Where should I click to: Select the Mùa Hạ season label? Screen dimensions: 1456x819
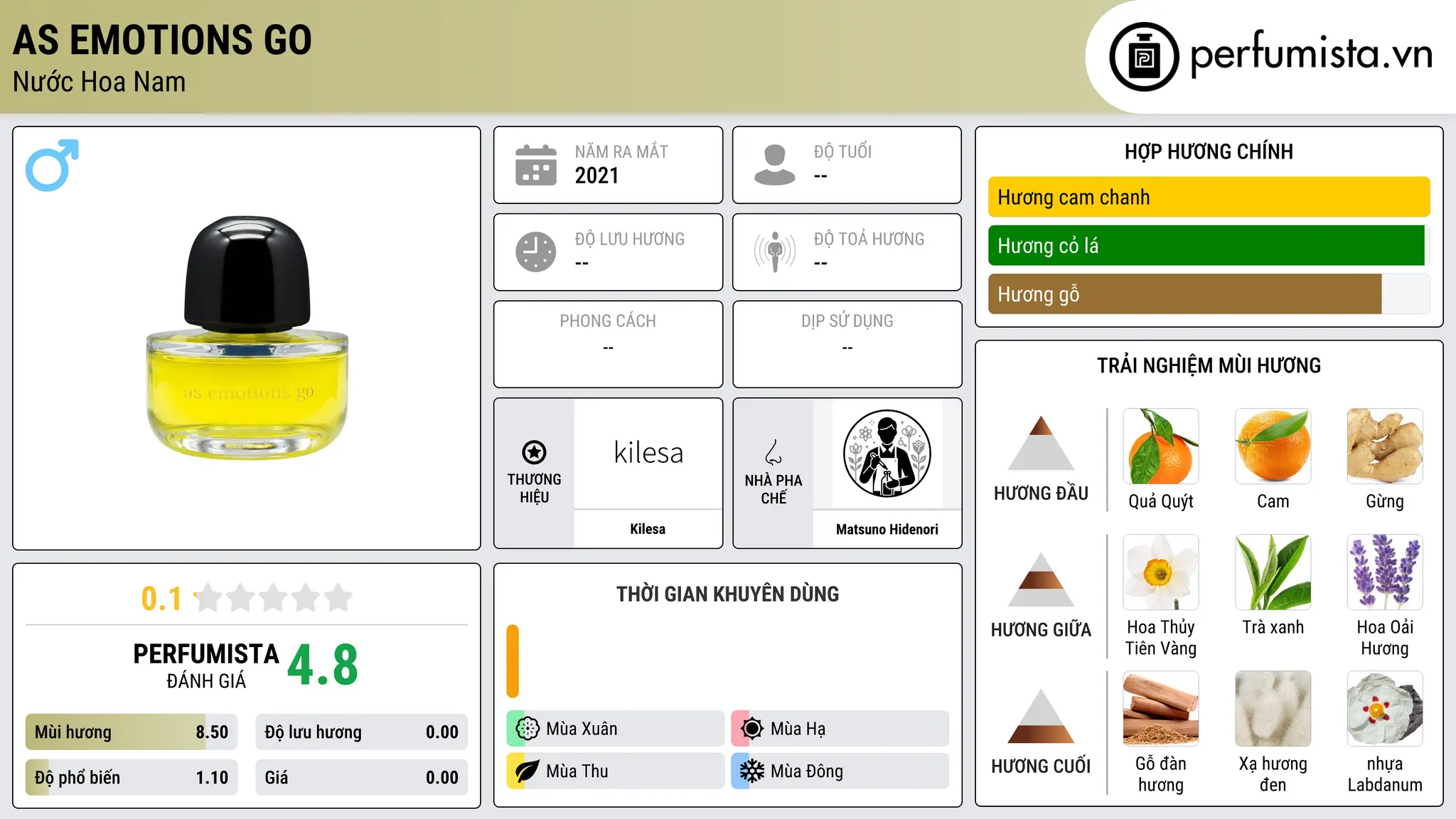point(798,729)
